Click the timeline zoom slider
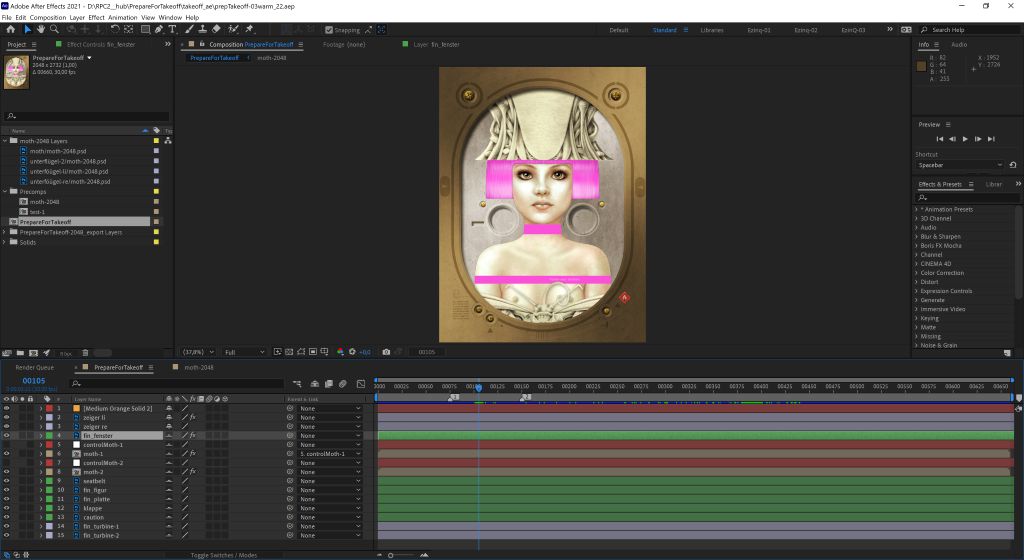Viewport: 1024px width, 560px height. click(x=391, y=555)
